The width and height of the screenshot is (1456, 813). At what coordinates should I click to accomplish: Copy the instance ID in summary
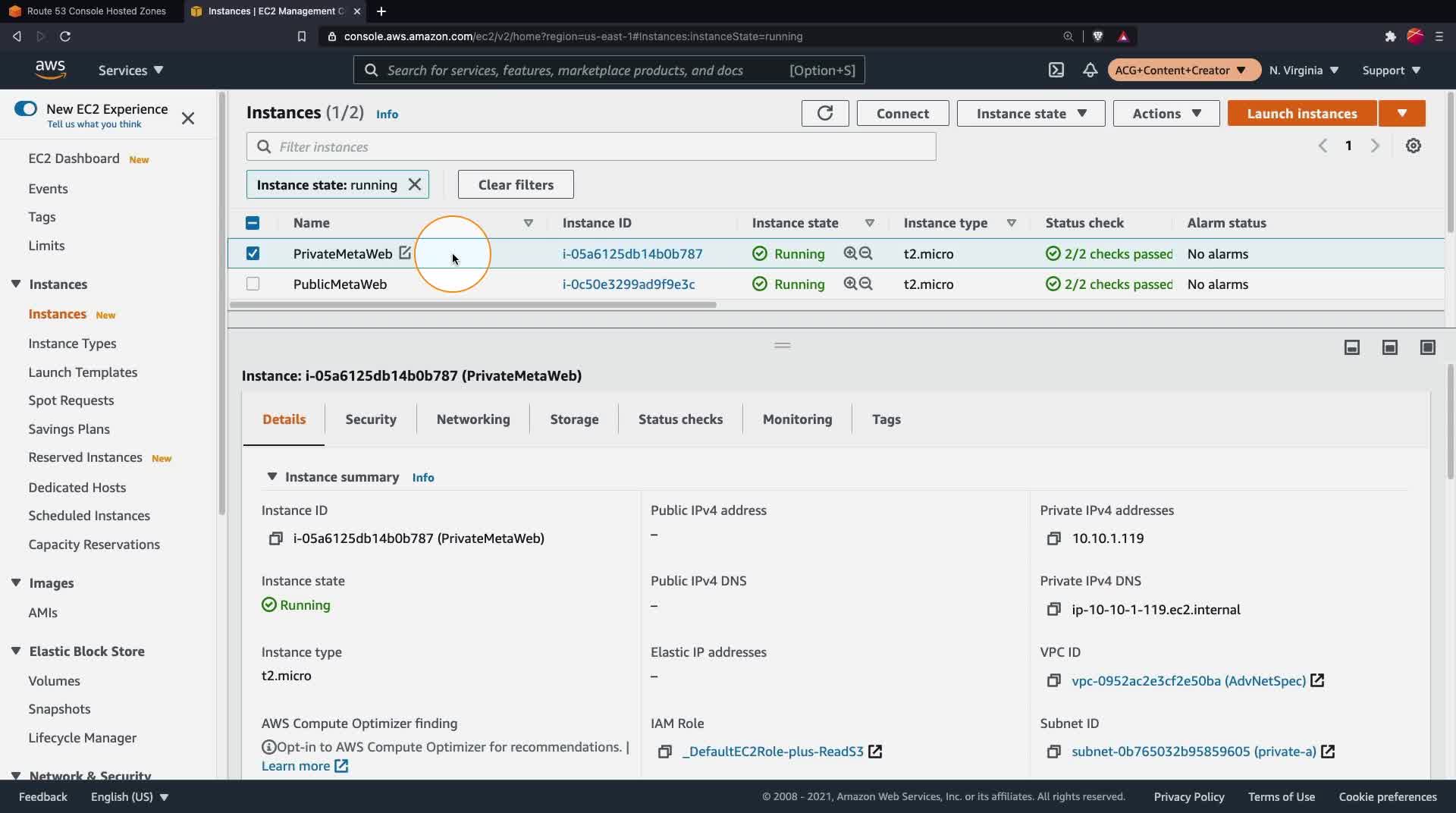click(275, 538)
